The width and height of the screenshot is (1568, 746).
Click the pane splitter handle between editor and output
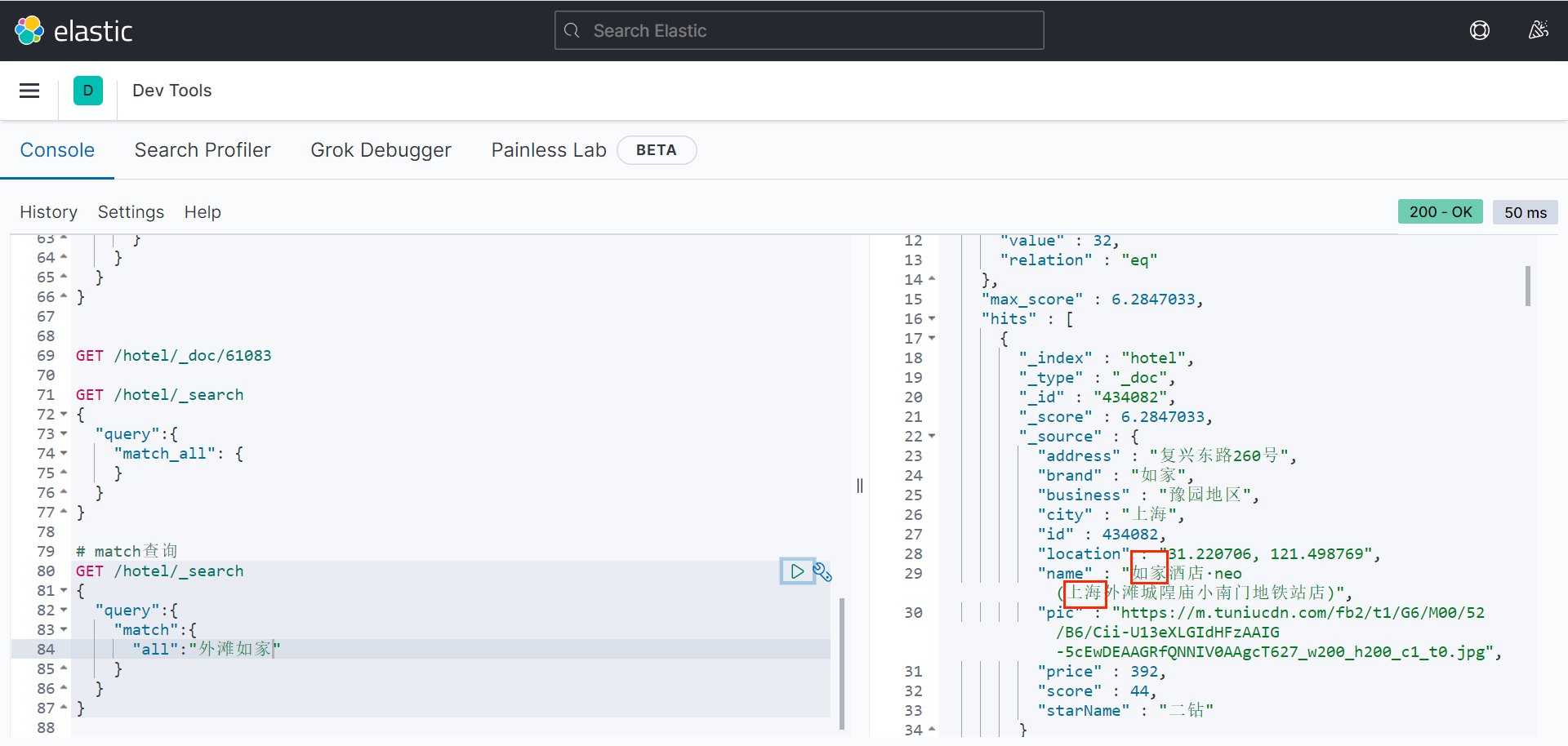point(860,486)
